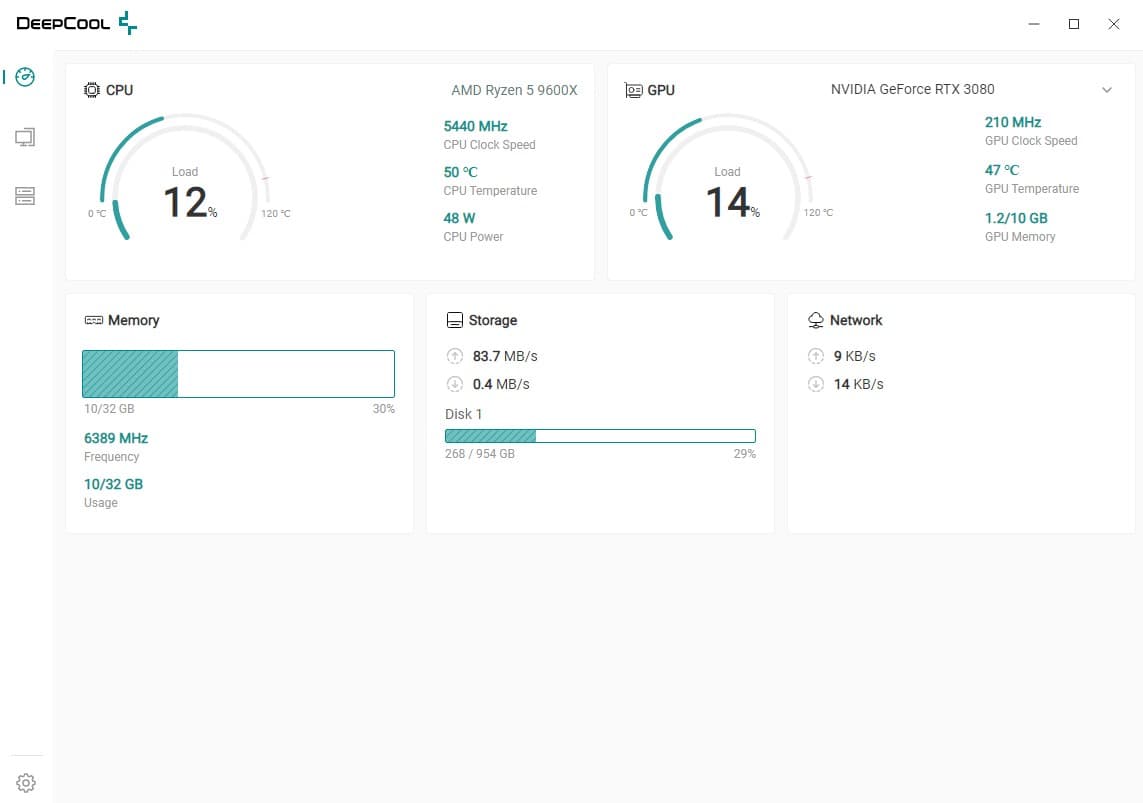The width and height of the screenshot is (1143, 803).
Task: Open the monitor display sidebar icon
Action: click(x=26, y=137)
